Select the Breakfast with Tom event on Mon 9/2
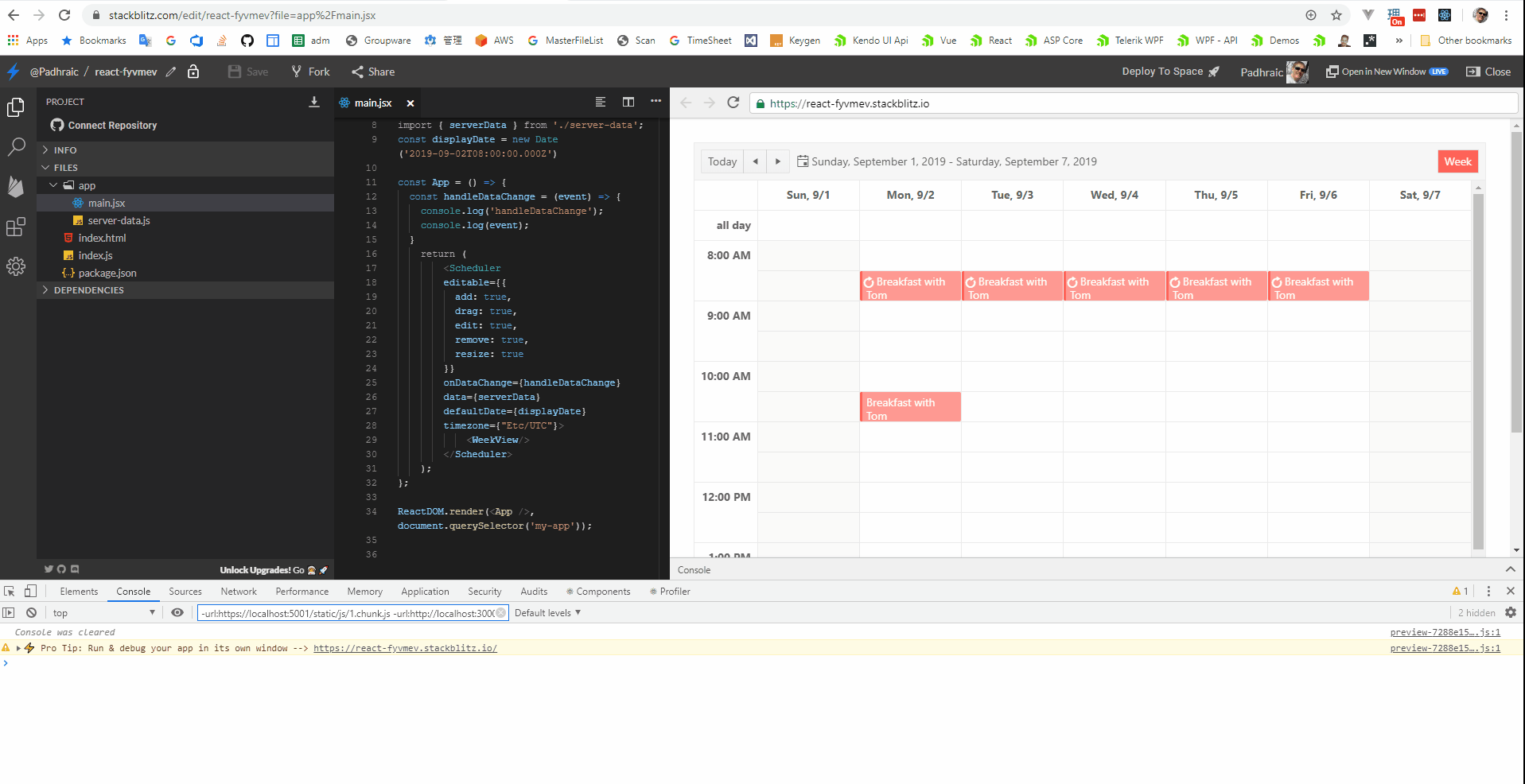 pyautogui.click(x=909, y=286)
